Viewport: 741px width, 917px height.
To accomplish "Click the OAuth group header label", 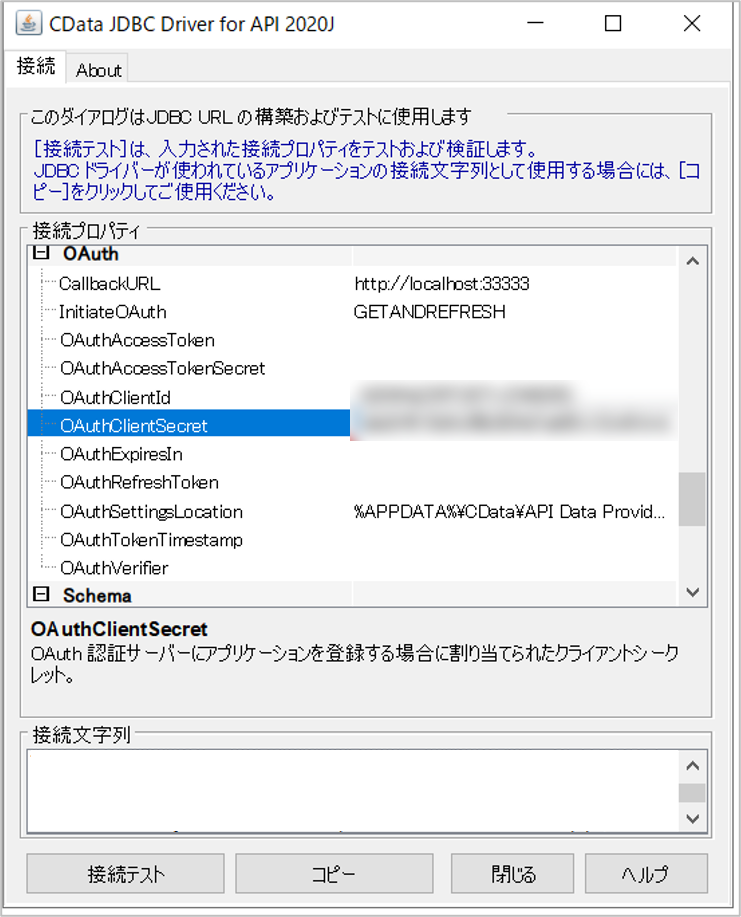I will click(x=91, y=254).
